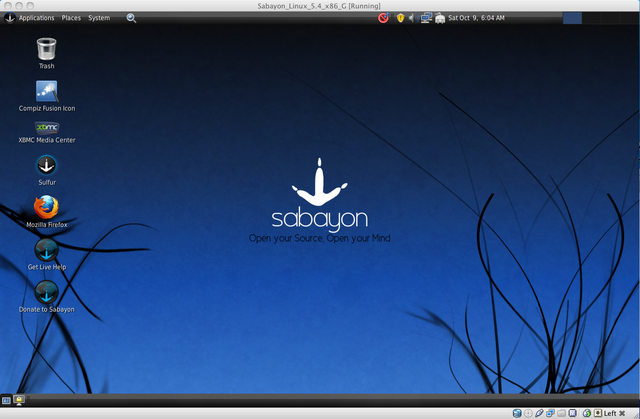Select the Trash desktop icon
Image resolution: width=640 pixels, height=419 pixels.
point(47,53)
